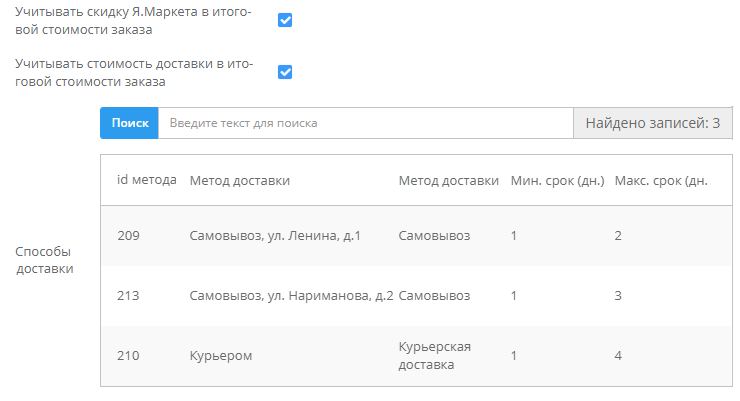Click "Самовывоз, ул. Нариманова, д.2" delivery method
This screenshot has height=401, width=740.
tap(291, 296)
